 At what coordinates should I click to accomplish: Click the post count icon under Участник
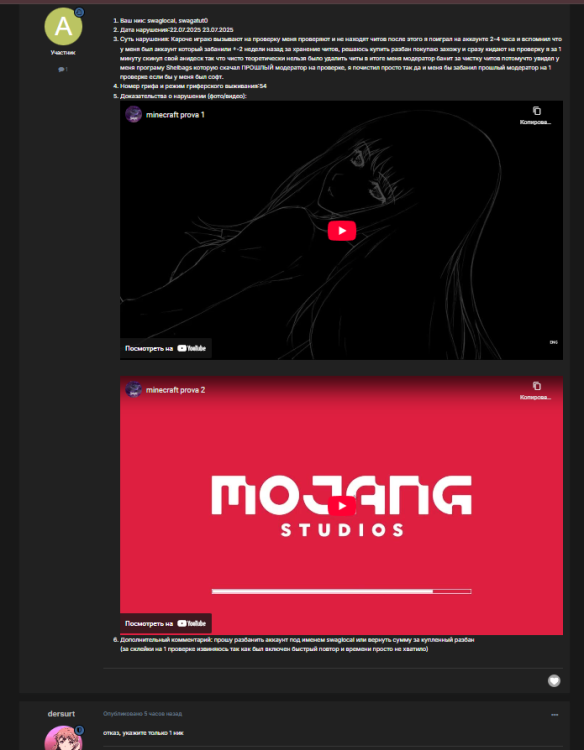coord(63,69)
